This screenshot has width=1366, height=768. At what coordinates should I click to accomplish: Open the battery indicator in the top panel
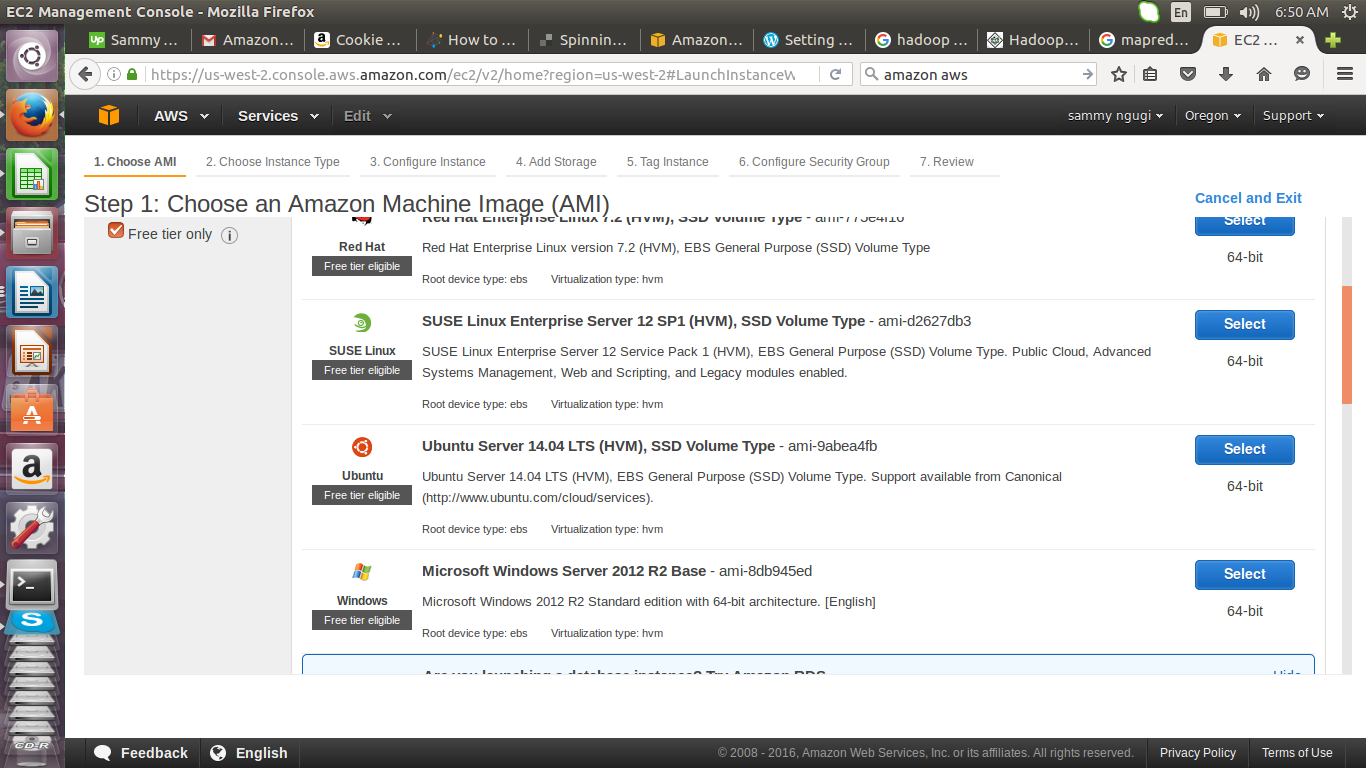point(1215,12)
